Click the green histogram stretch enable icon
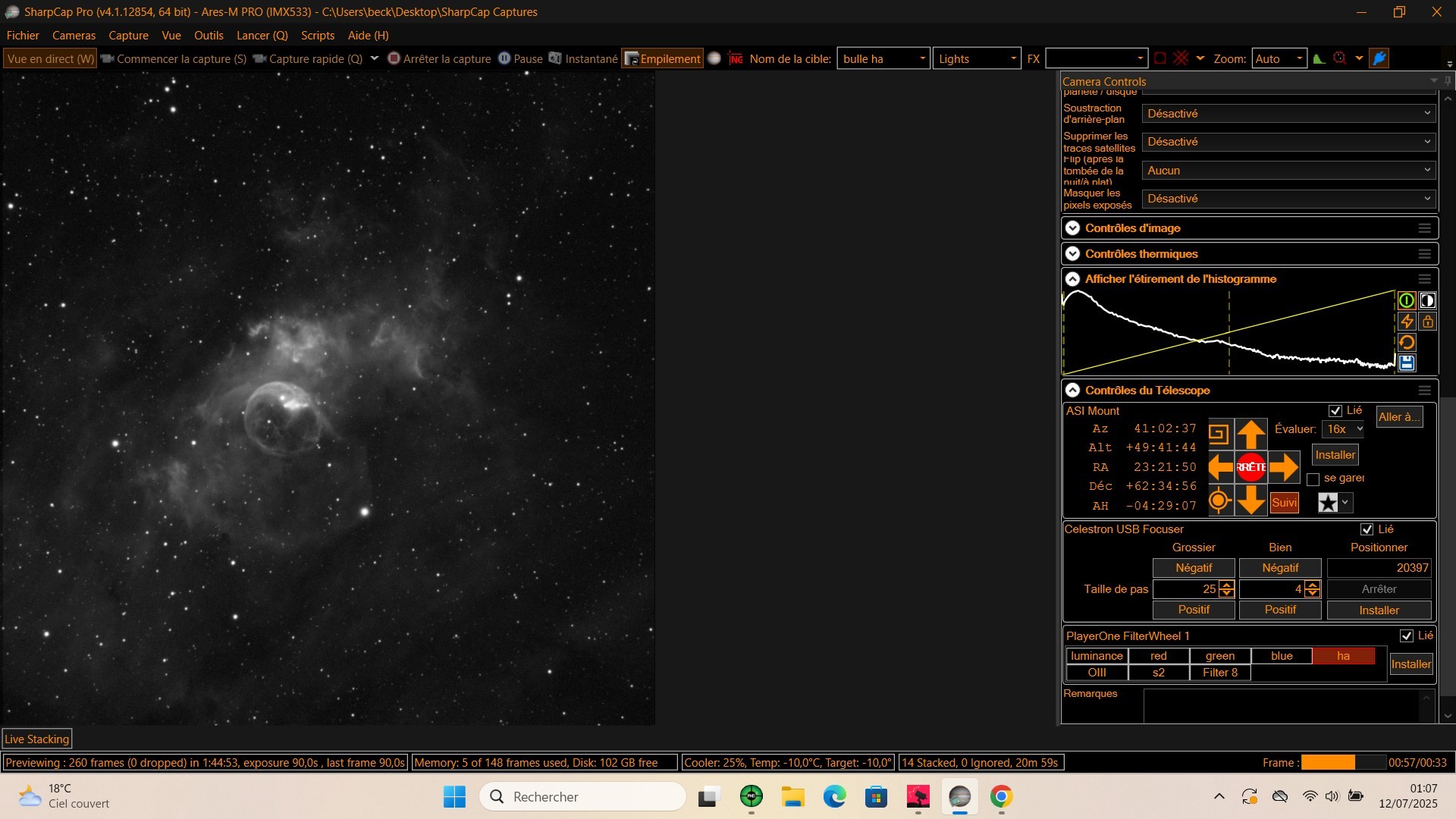Viewport: 1456px width, 819px height. click(1407, 300)
